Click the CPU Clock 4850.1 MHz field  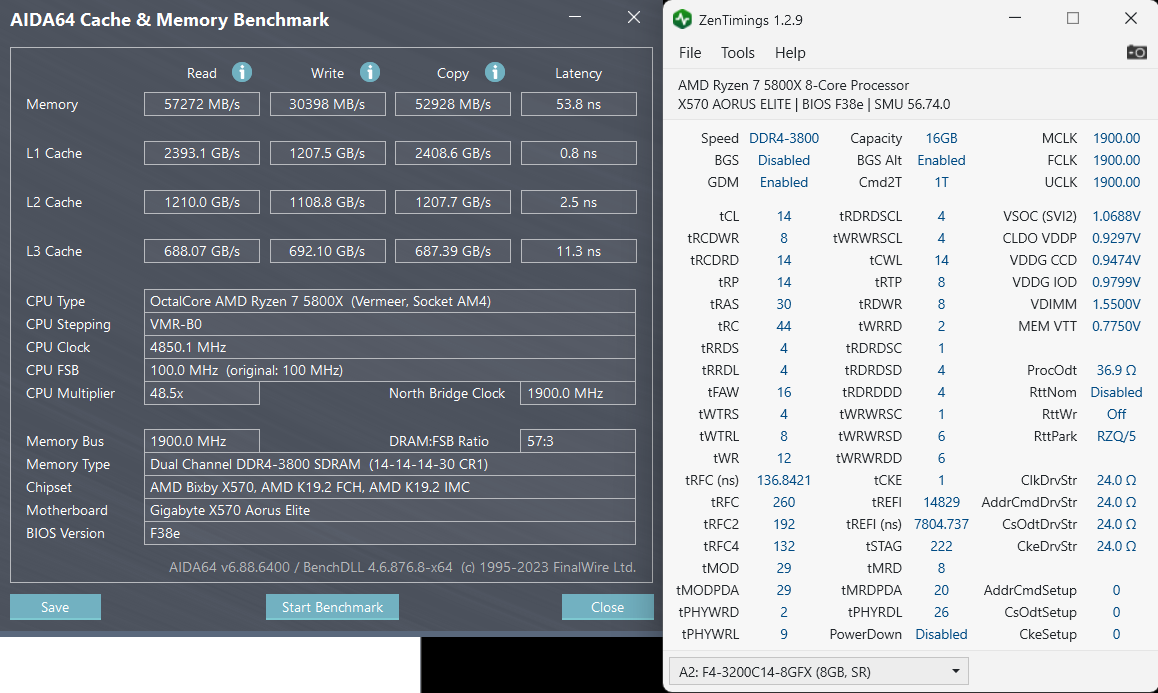[390, 347]
